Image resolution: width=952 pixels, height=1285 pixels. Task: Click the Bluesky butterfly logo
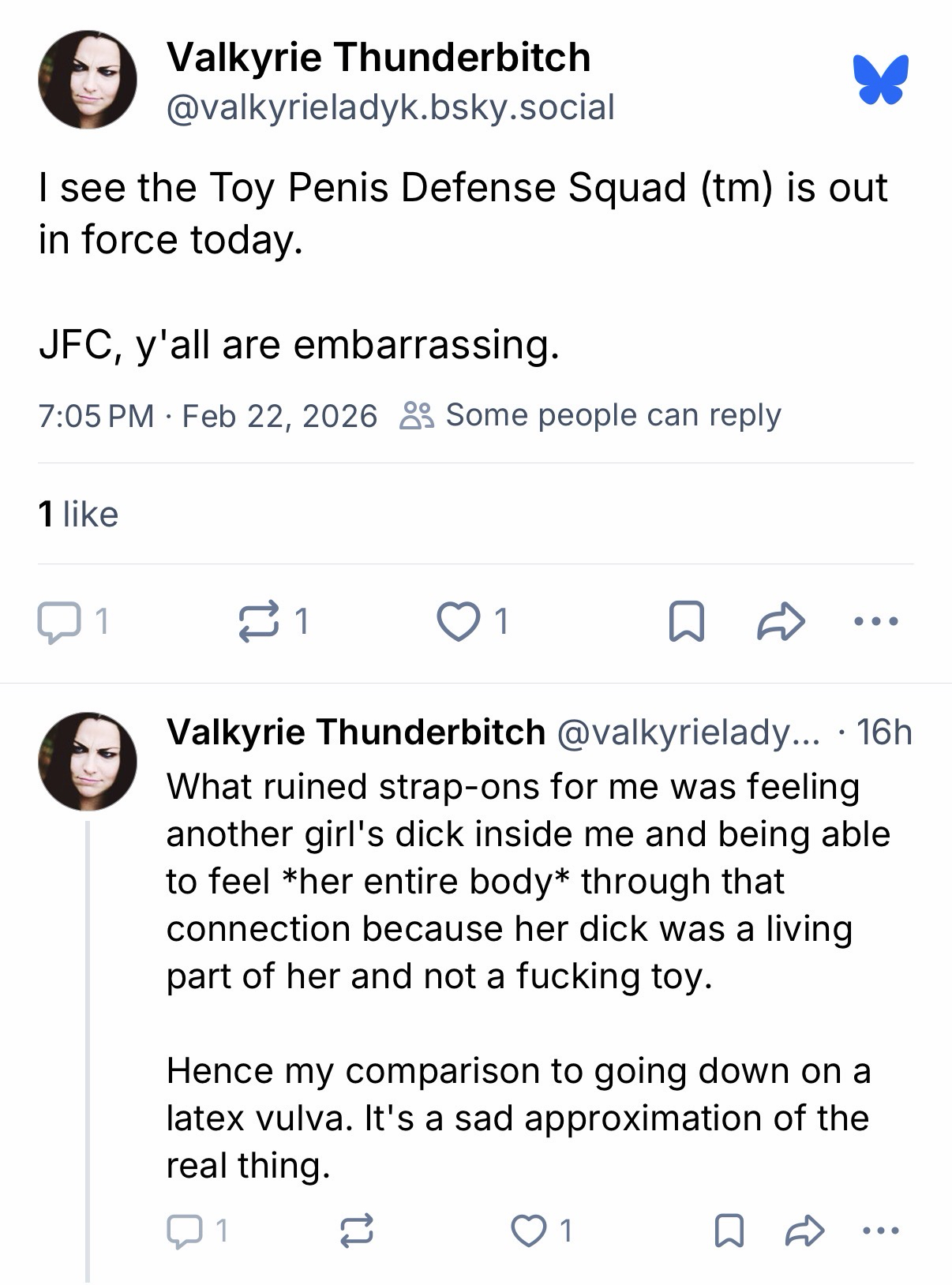coord(880,79)
